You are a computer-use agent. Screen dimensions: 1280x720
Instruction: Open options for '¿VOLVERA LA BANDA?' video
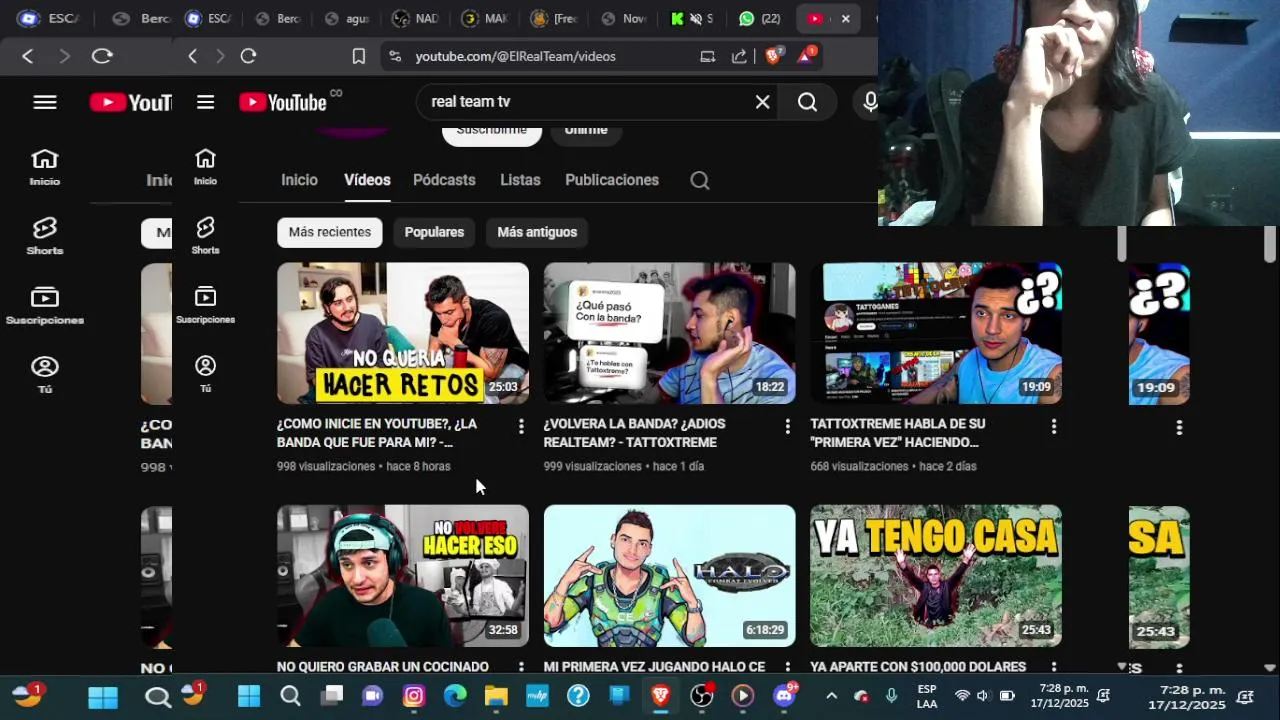tap(788, 427)
